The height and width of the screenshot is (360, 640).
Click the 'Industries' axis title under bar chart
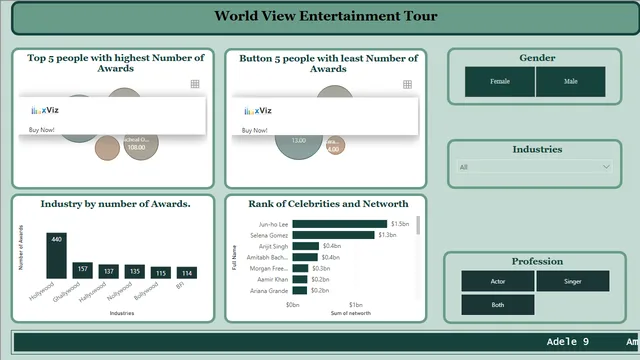(x=122, y=313)
